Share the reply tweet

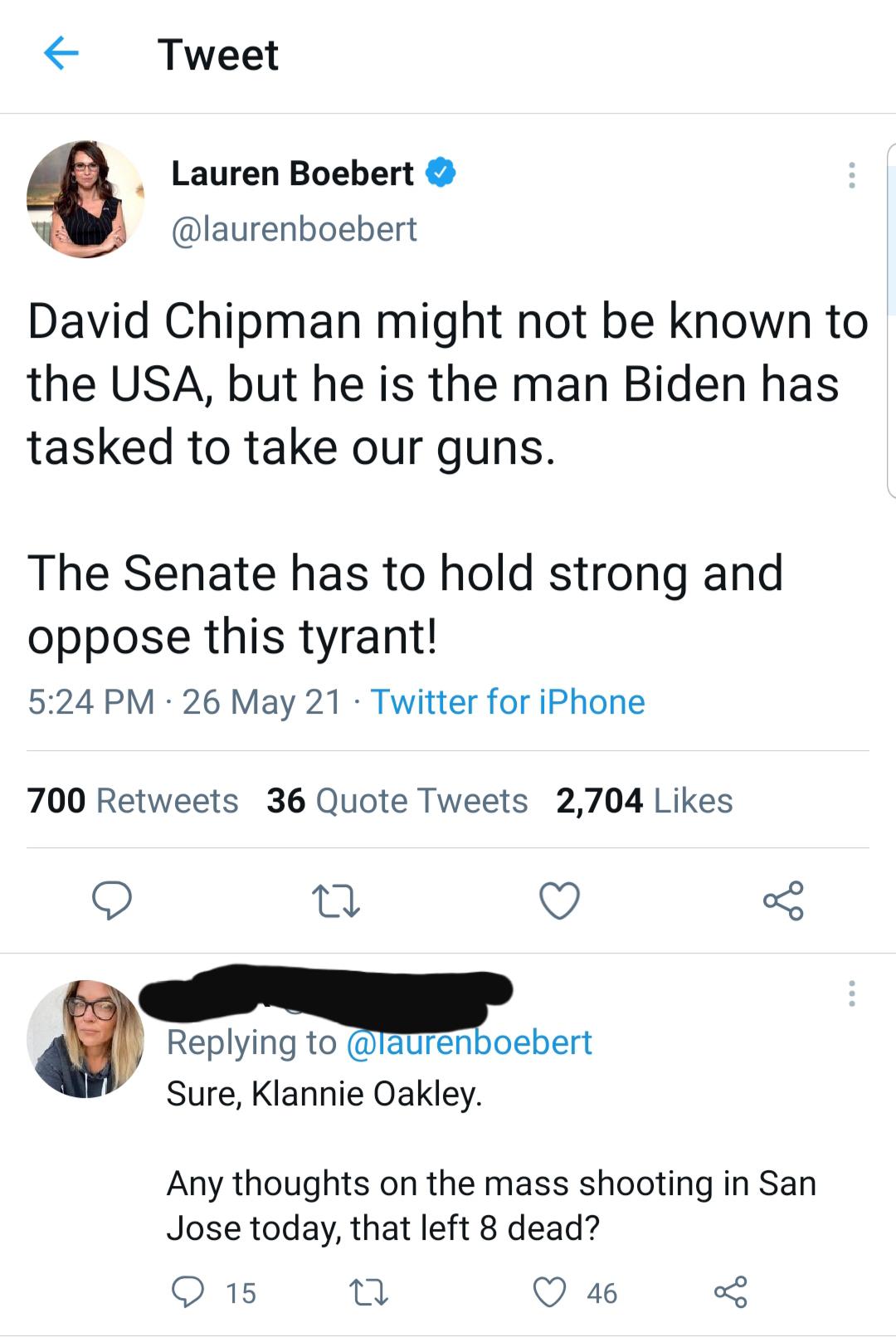click(x=730, y=1292)
